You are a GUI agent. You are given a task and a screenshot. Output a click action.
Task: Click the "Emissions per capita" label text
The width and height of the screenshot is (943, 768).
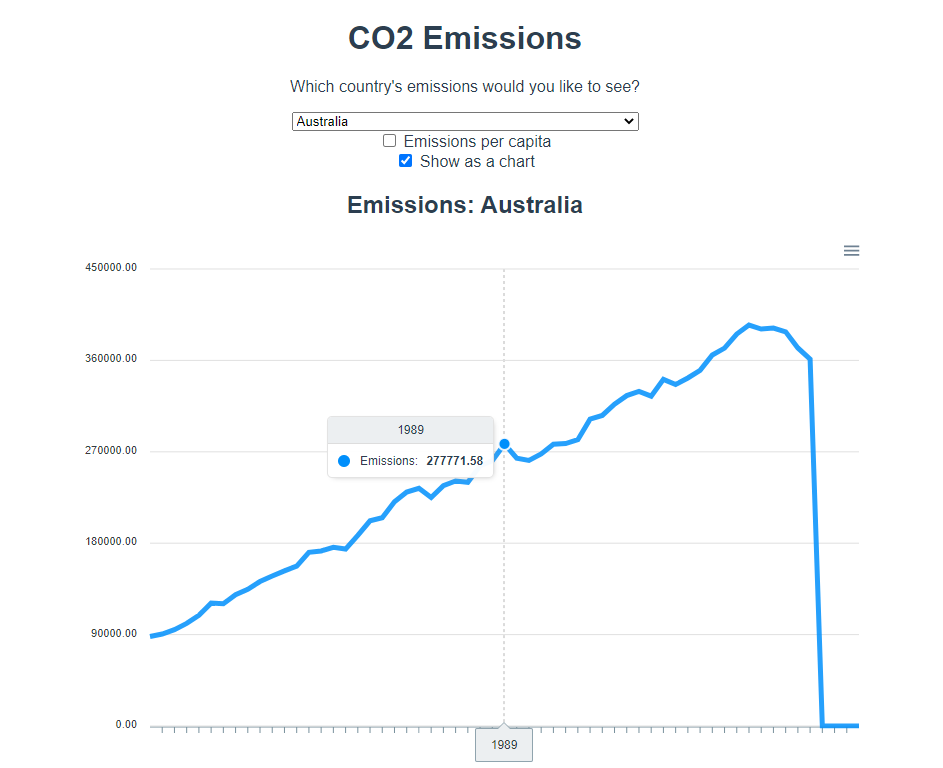(477, 142)
